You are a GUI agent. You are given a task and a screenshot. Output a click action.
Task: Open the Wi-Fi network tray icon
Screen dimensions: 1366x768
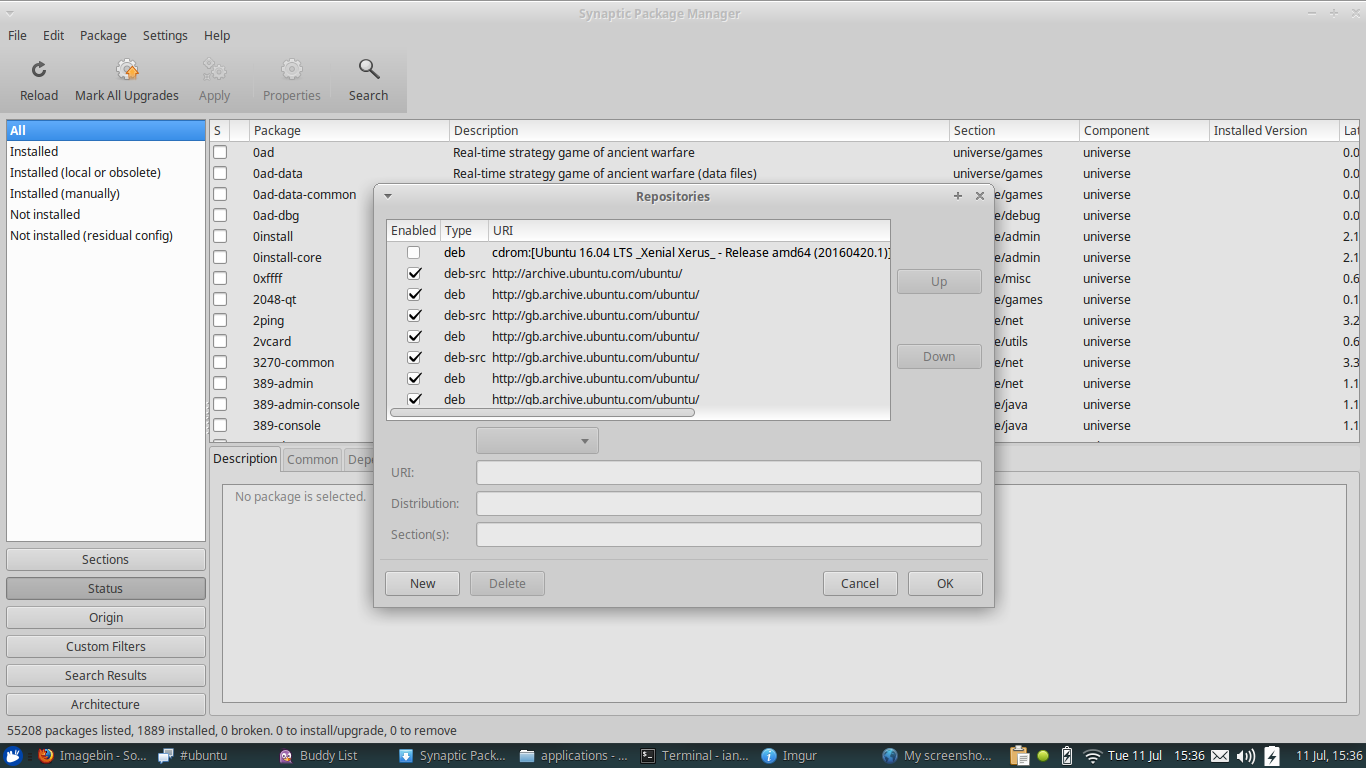click(1093, 756)
